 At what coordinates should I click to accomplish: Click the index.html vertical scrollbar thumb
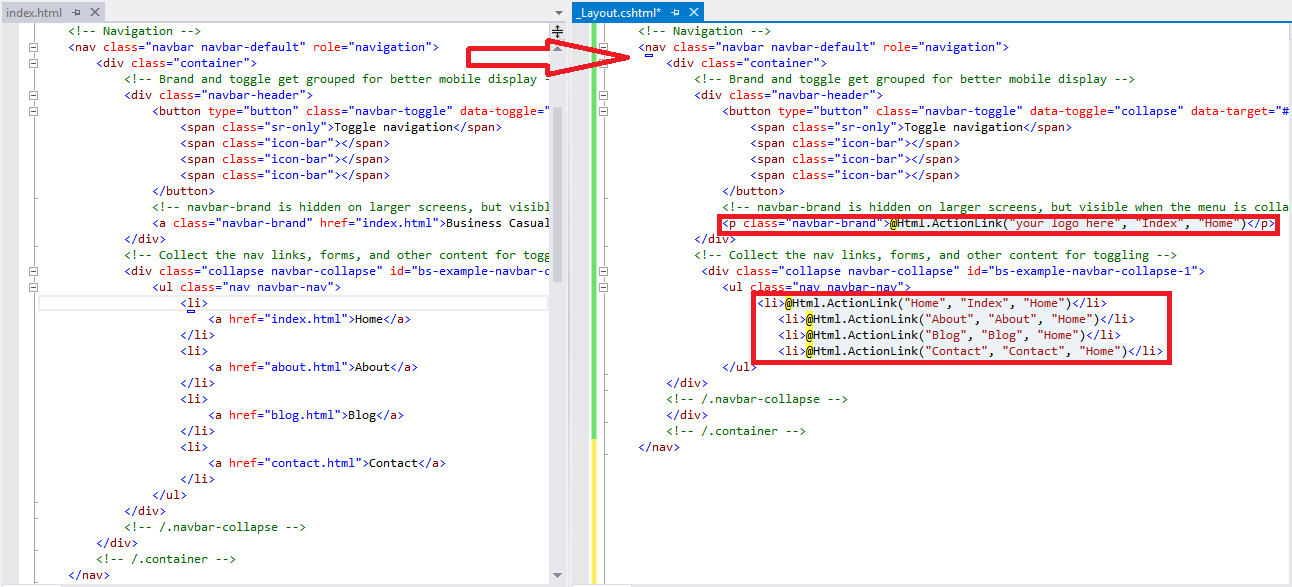point(558,195)
